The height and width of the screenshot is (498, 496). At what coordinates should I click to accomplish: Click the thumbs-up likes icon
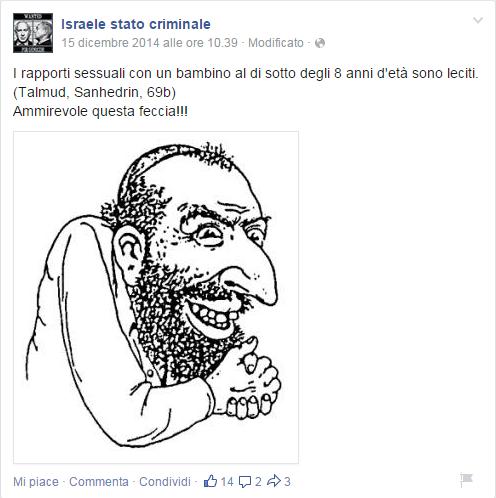pyautogui.click(x=210, y=481)
